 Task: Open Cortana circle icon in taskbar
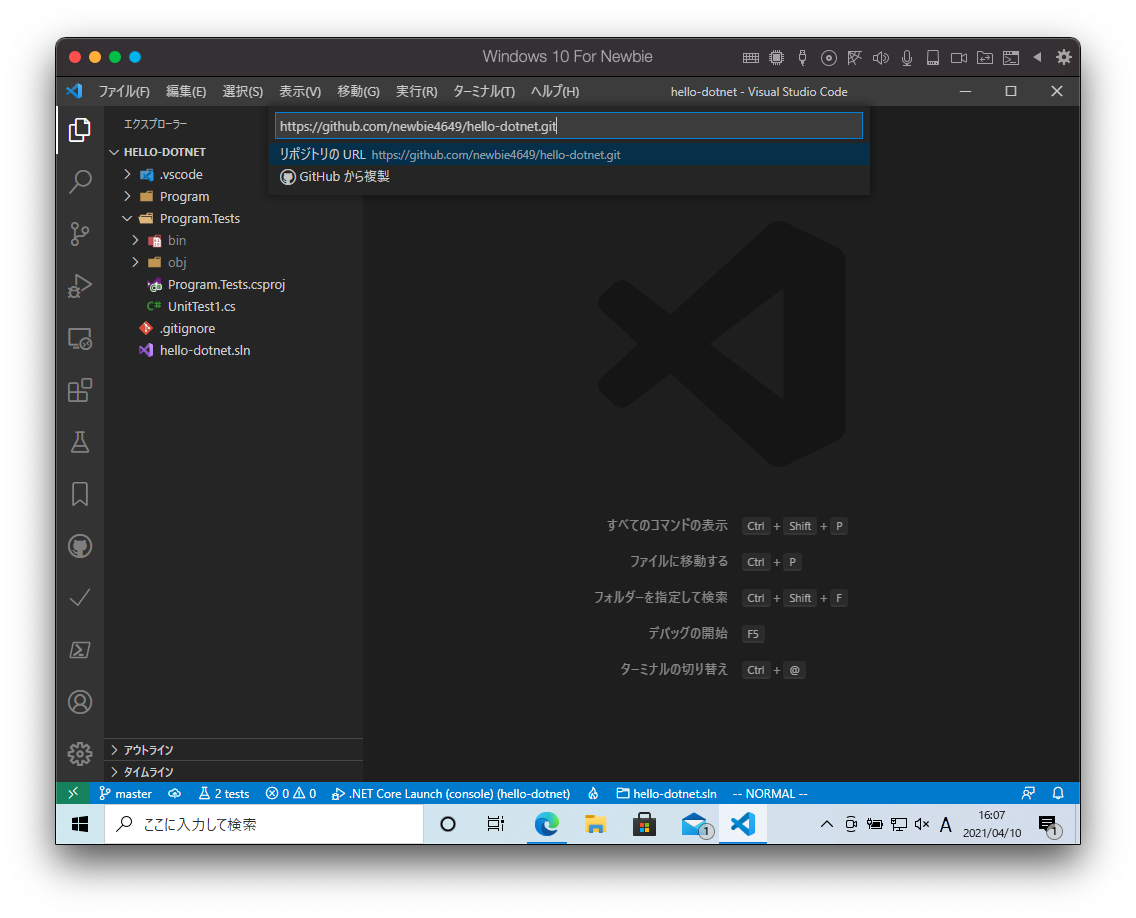(448, 824)
